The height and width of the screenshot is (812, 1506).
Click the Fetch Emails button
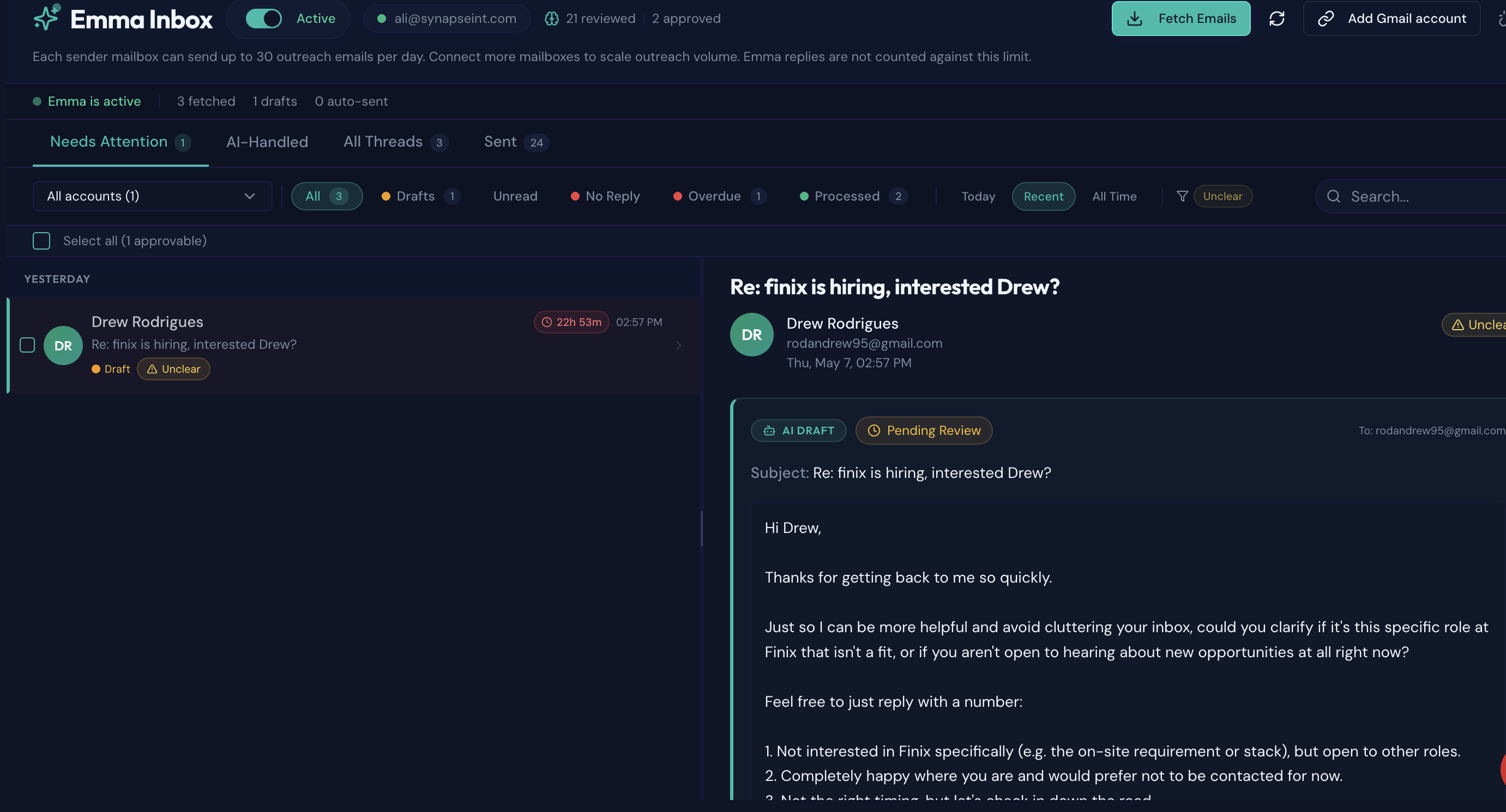click(1181, 19)
